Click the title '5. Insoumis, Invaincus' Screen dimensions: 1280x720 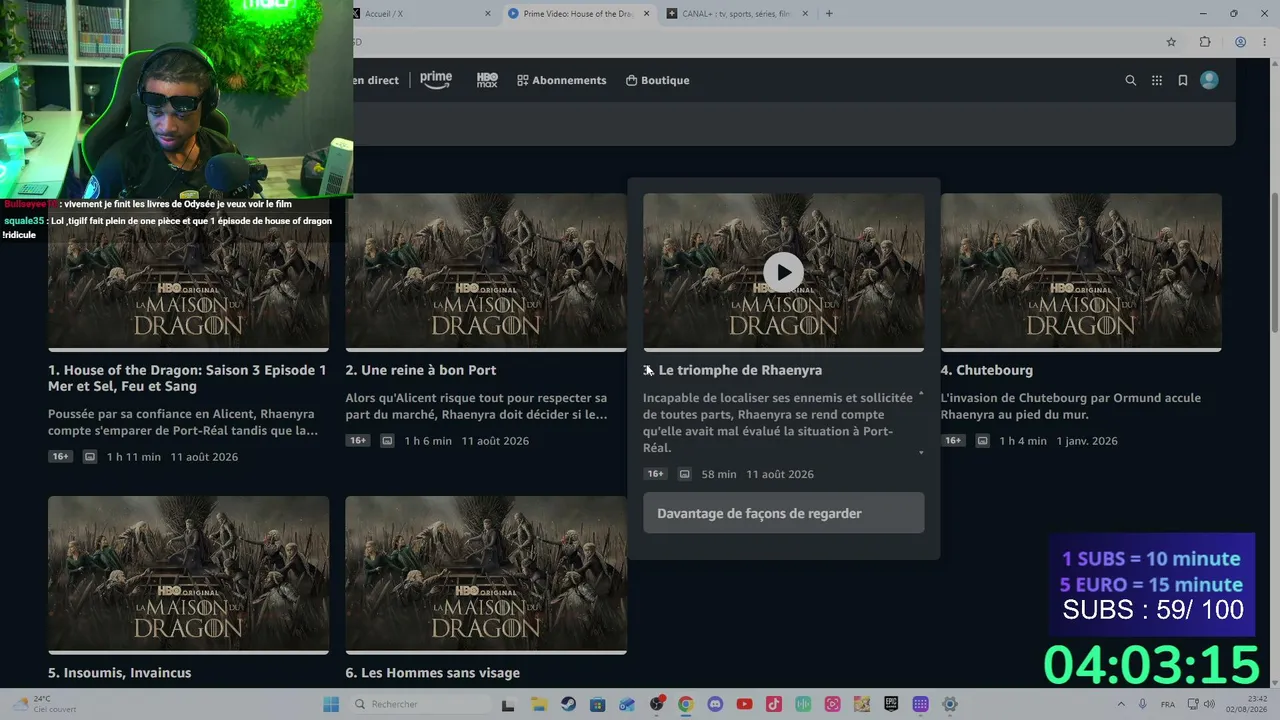click(x=119, y=673)
